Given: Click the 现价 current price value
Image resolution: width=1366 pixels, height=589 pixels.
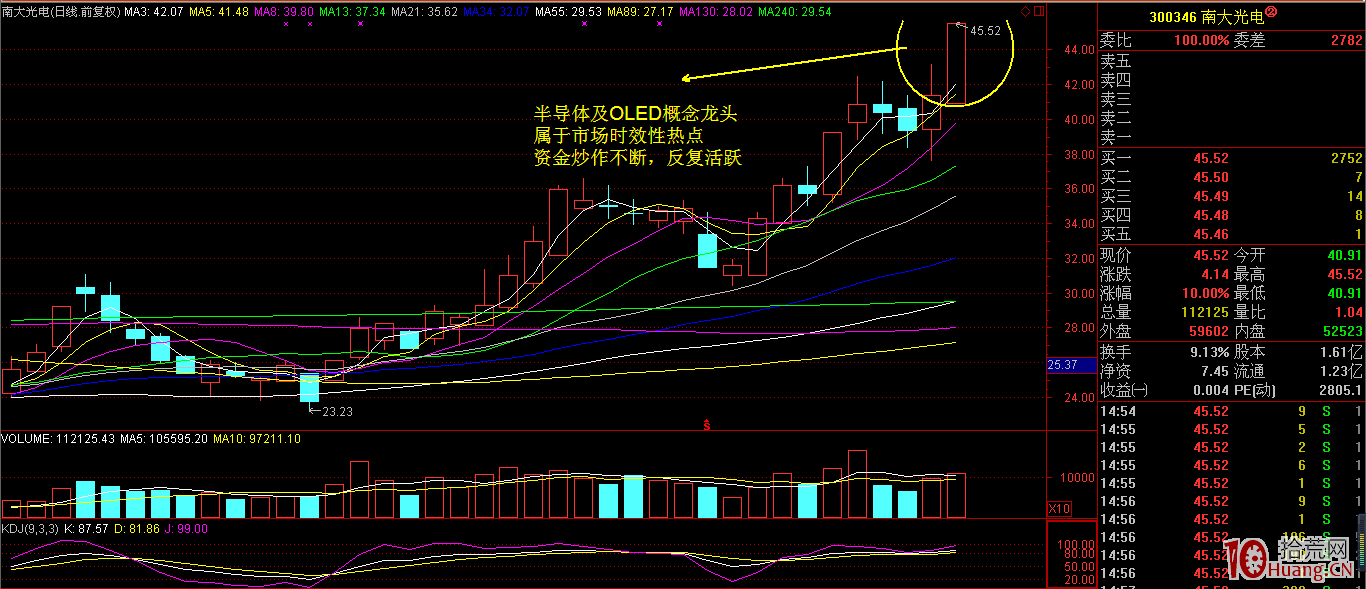Looking at the screenshot, I should click(1210, 255).
